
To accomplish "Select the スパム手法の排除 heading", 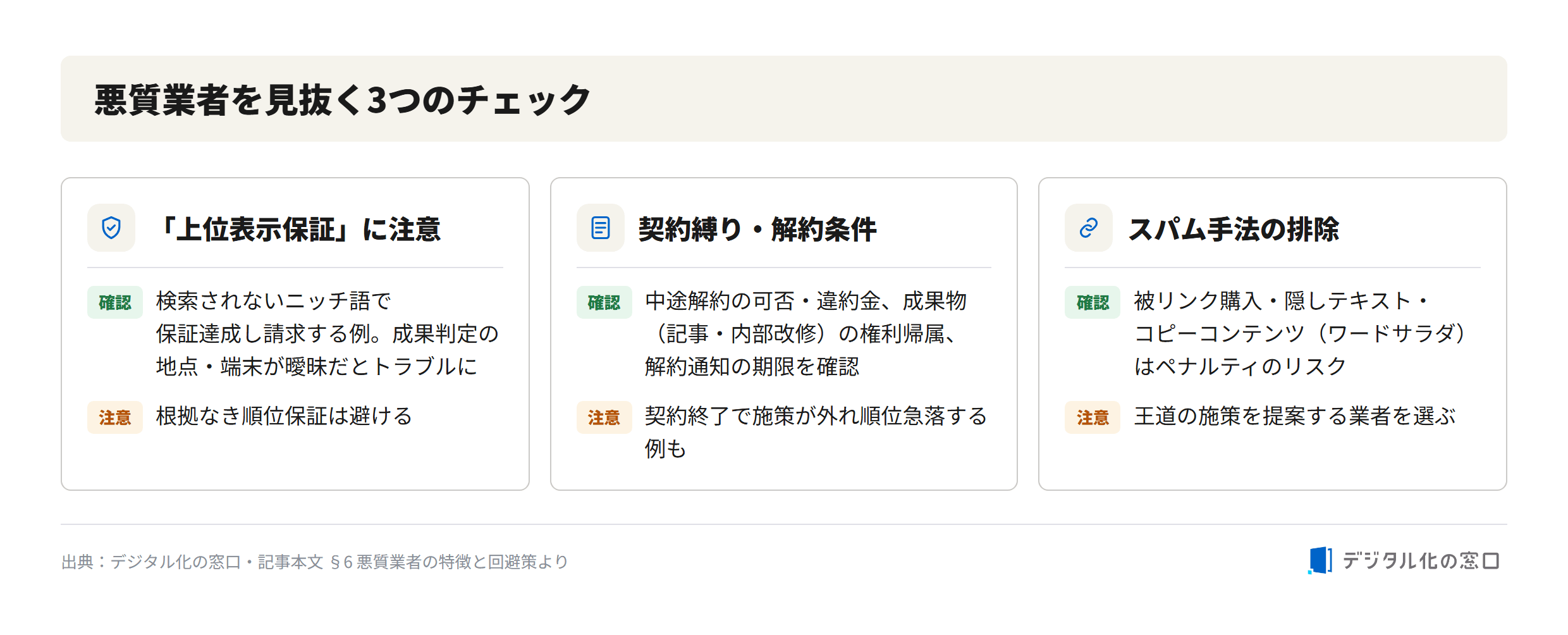I will pos(1234,229).
